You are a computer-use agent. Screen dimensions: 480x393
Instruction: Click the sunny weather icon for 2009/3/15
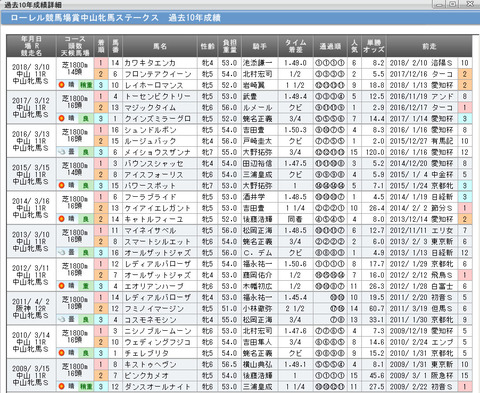click(61, 387)
